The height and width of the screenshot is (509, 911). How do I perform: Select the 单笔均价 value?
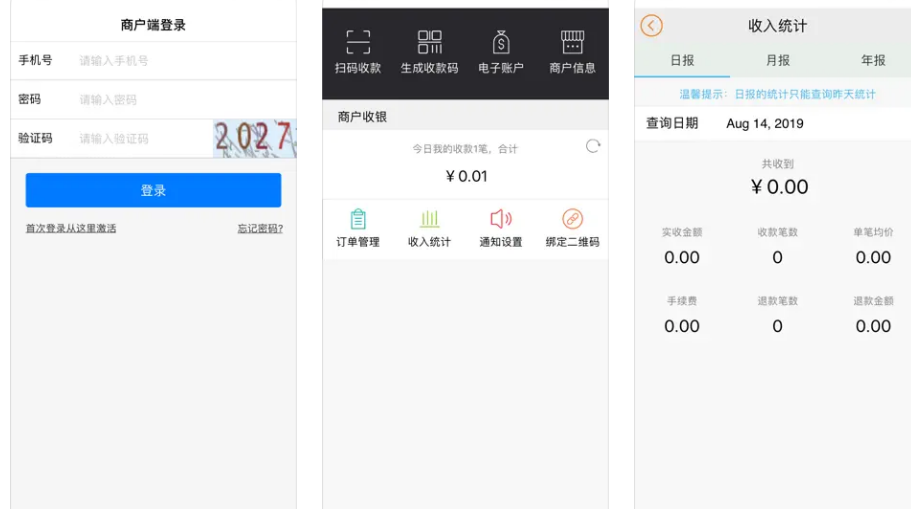(873, 257)
